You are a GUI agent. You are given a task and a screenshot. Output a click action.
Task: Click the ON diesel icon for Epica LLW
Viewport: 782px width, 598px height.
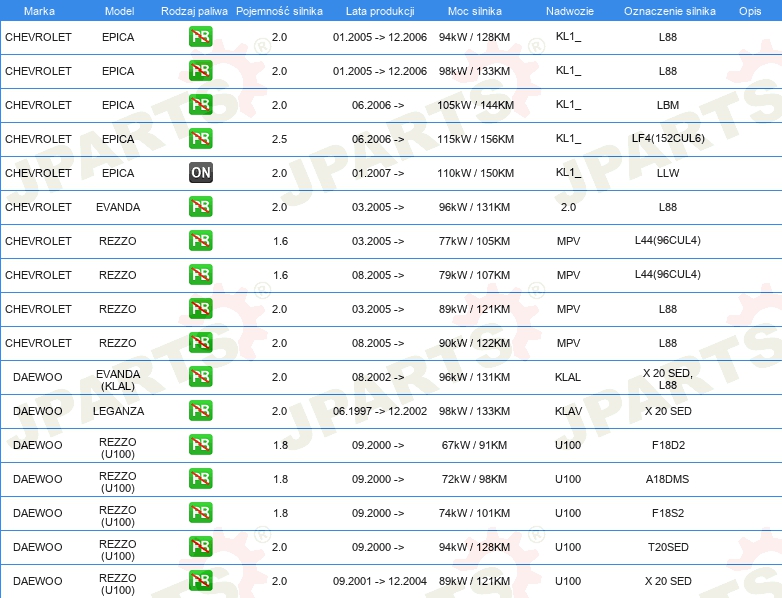click(200, 173)
